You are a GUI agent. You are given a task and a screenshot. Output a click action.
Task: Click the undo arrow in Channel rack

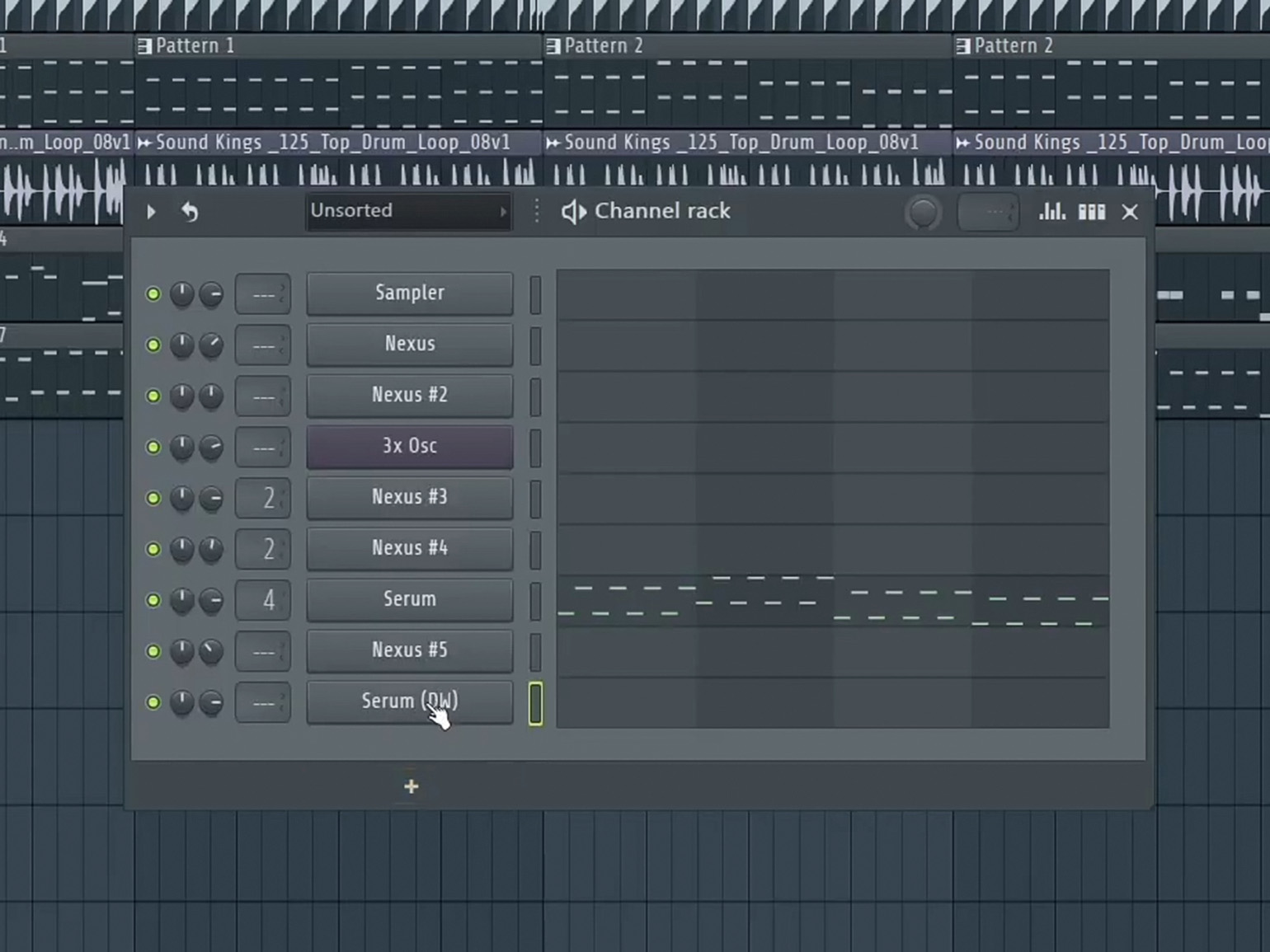(x=190, y=212)
